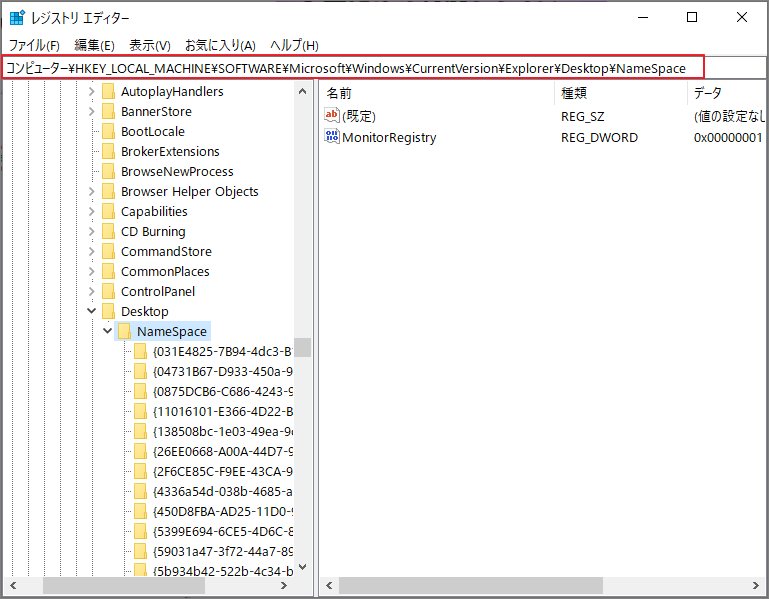Screen dimensions: 769x599
Task: Select the {450D8FBA-AD25-11D0 key
Action: click(x=223, y=512)
